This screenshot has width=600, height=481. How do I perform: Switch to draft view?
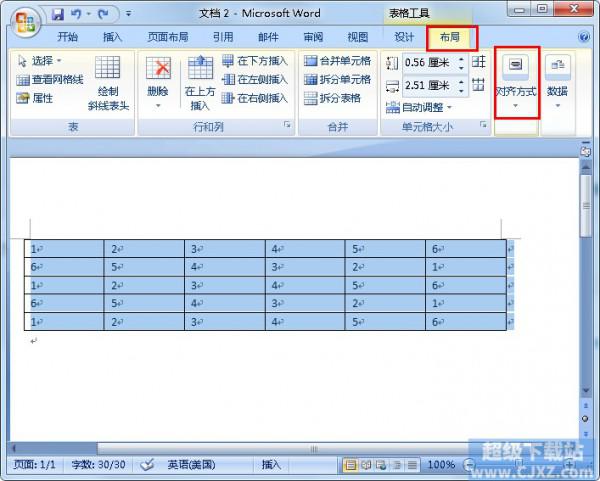pos(412,465)
